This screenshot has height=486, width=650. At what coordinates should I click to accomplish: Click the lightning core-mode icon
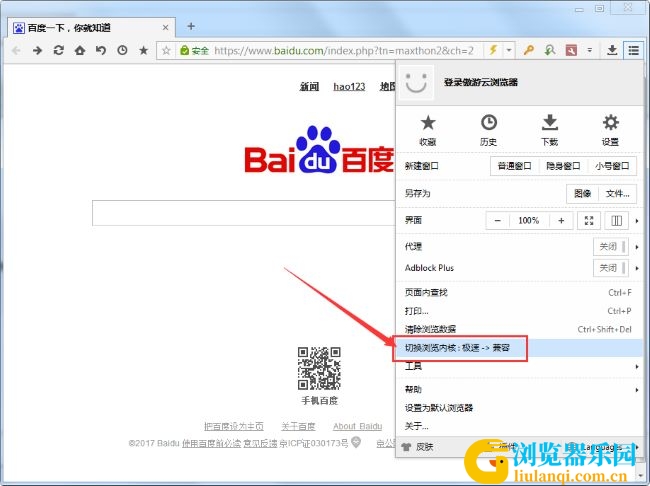click(x=493, y=50)
